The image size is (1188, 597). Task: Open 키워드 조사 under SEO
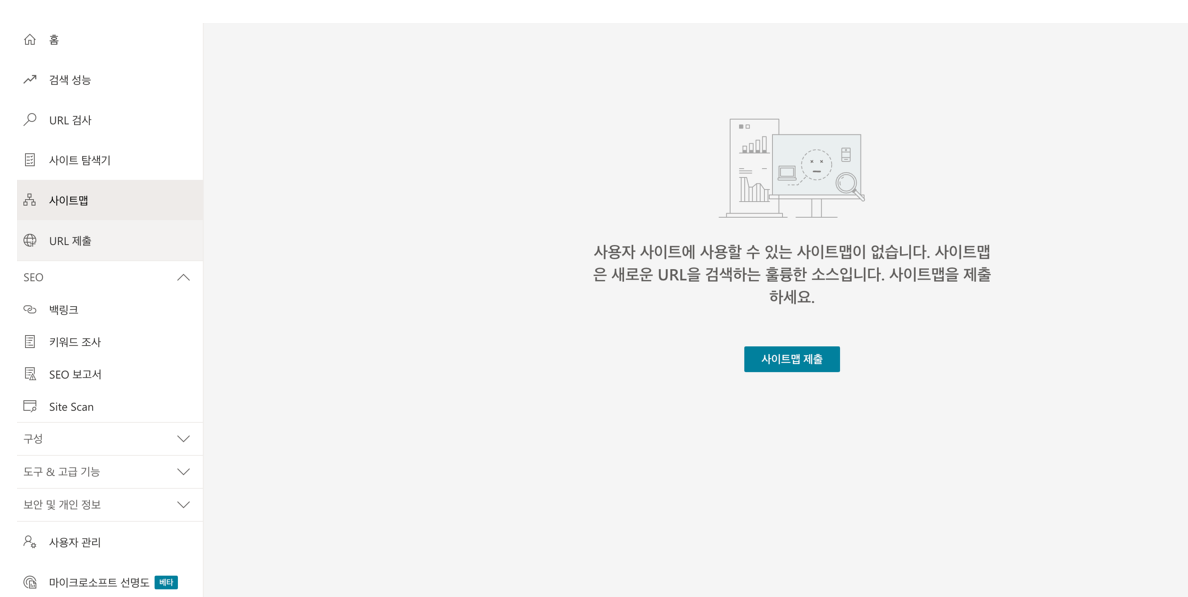(110, 342)
